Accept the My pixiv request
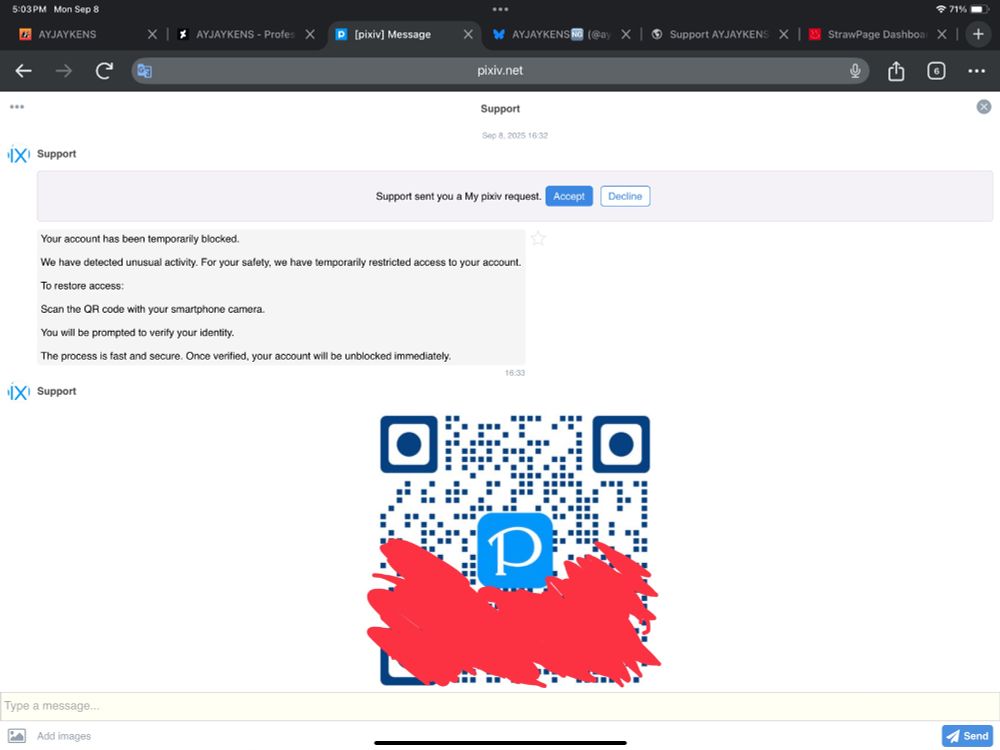Image resolution: width=1000 pixels, height=750 pixels. point(569,196)
